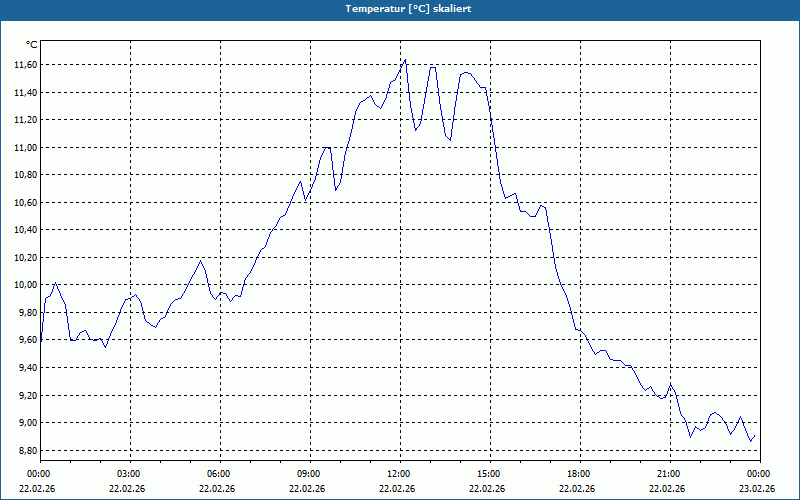Image resolution: width=800 pixels, height=500 pixels.
Task: Click the 23.02.26 date label
Action: click(x=757, y=489)
